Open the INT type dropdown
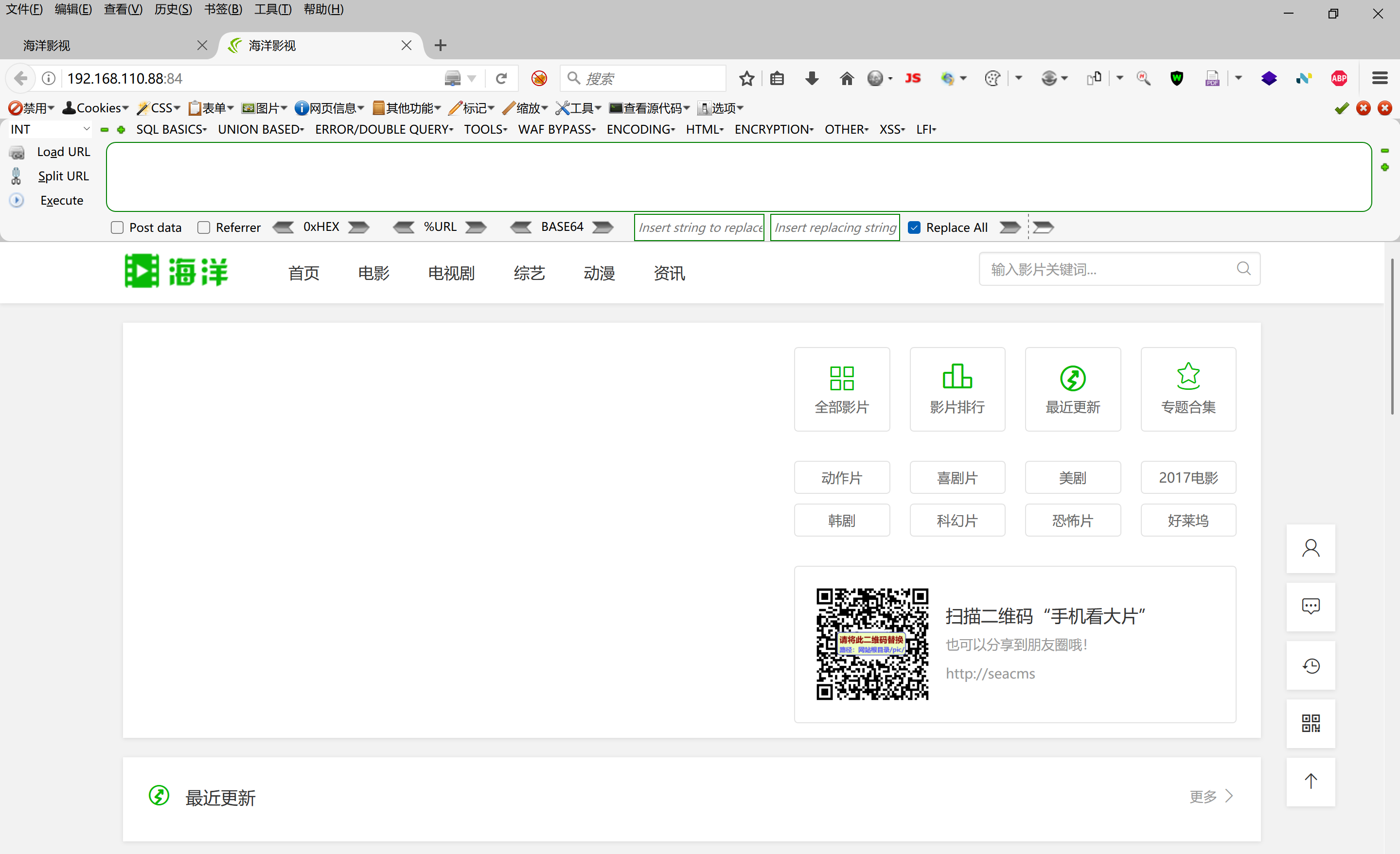This screenshot has height=854, width=1400. pyautogui.click(x=50, y=129)
